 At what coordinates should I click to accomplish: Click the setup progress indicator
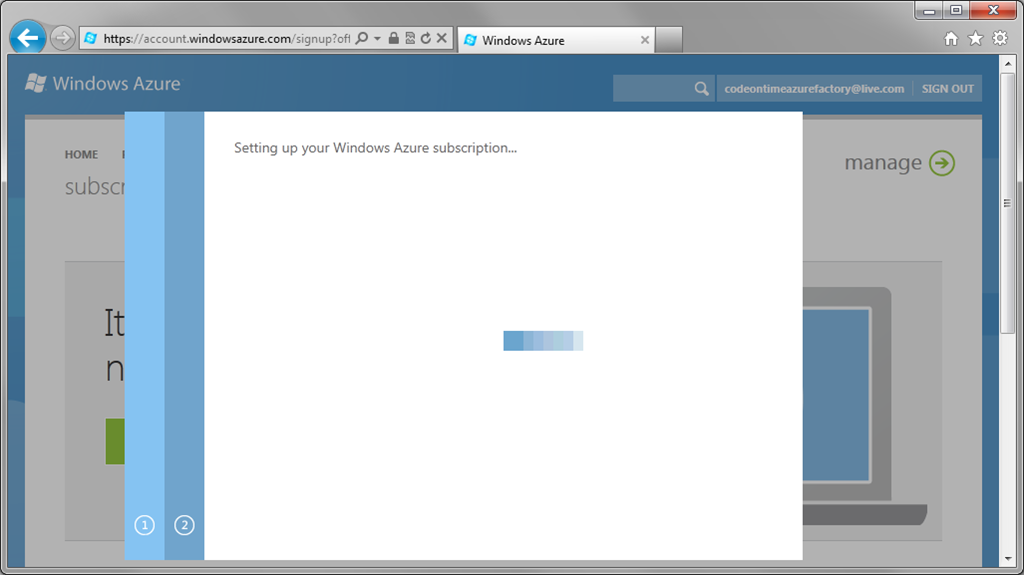coord(543,340)
